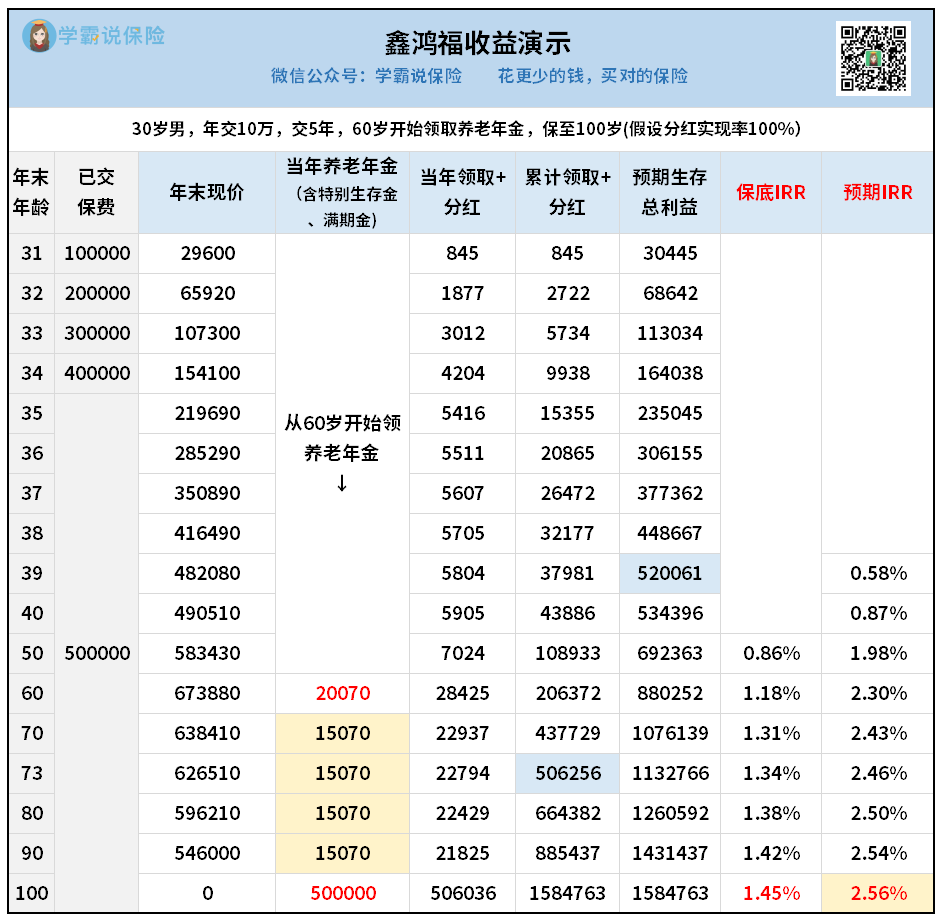
Task: Click the QR code image
Action: [873, 58]
